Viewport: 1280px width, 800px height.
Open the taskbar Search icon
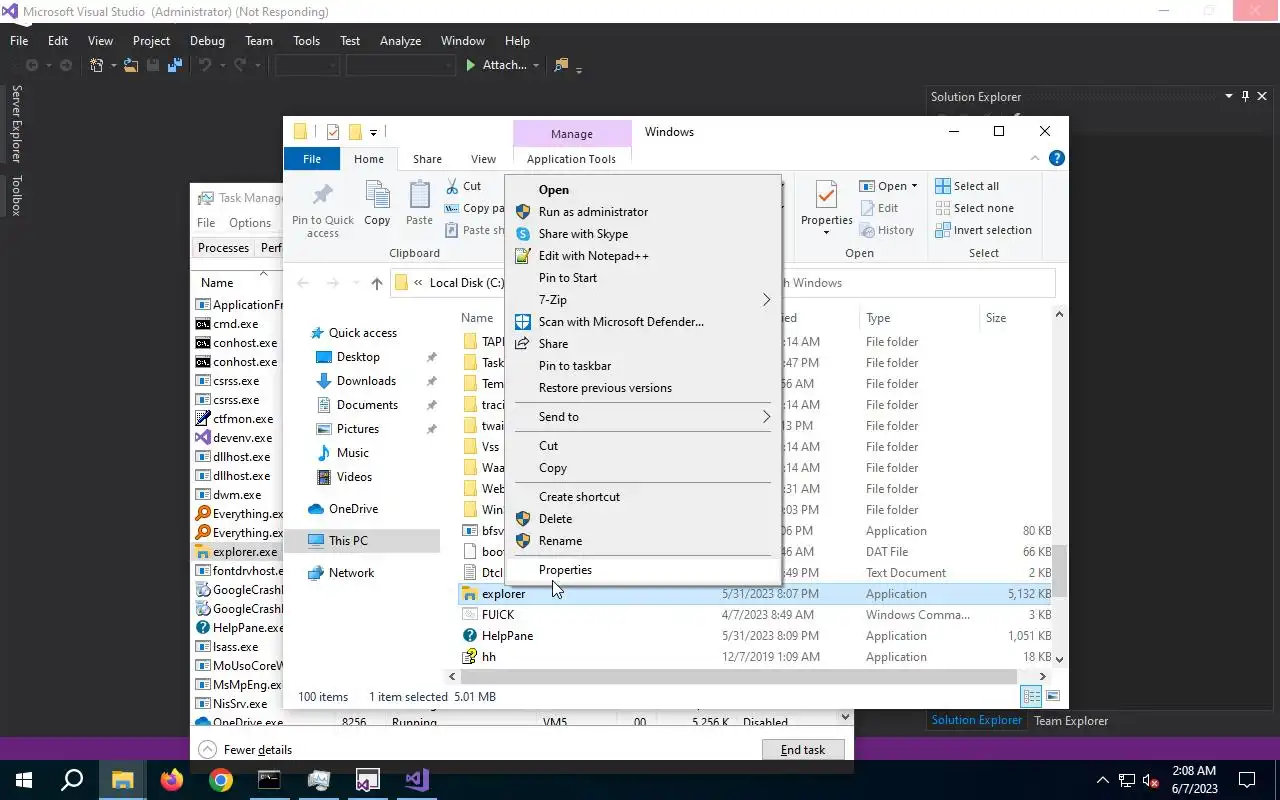pos(72,780)
